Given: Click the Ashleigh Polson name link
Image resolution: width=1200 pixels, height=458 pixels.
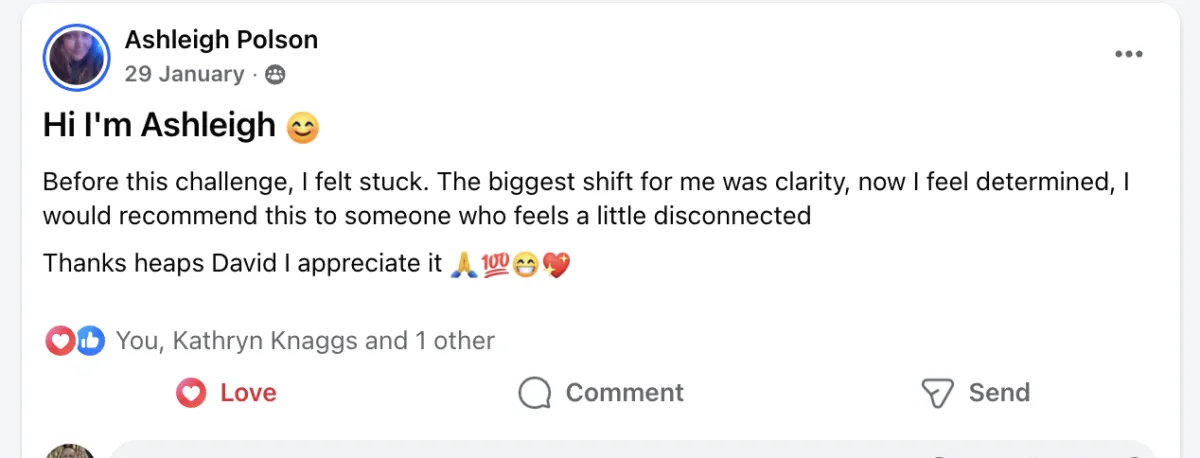Looking at the screenshot, I should (221, 40).
